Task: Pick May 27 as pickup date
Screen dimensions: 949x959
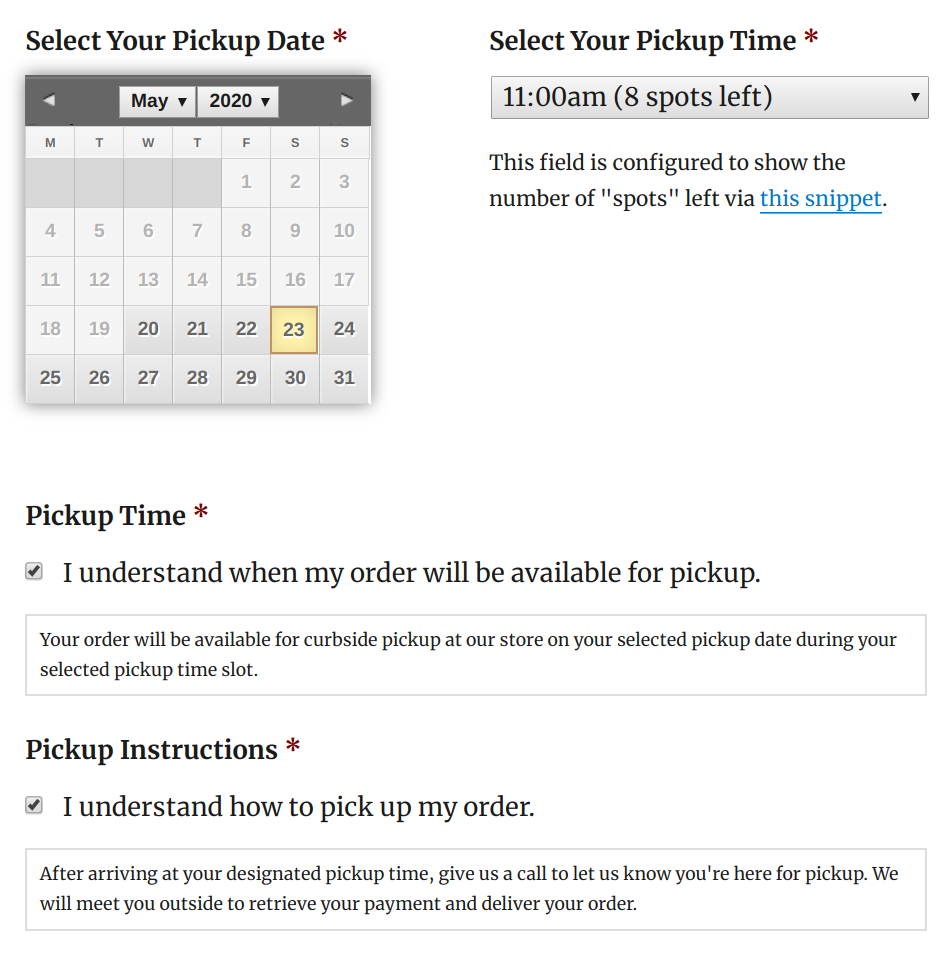Action: point(148,378)
